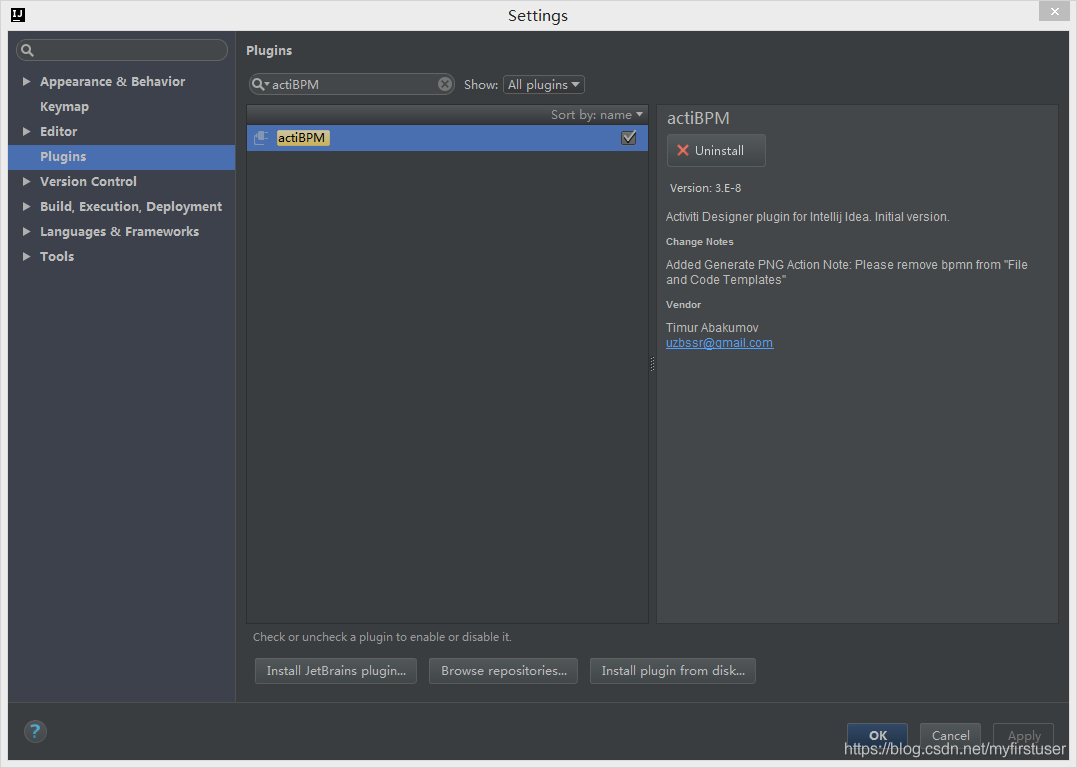Click the Timur Abakumov vendor name
Image resolution: width=1077 pixels, height=768 pixels.
click(x=712, y=328)
